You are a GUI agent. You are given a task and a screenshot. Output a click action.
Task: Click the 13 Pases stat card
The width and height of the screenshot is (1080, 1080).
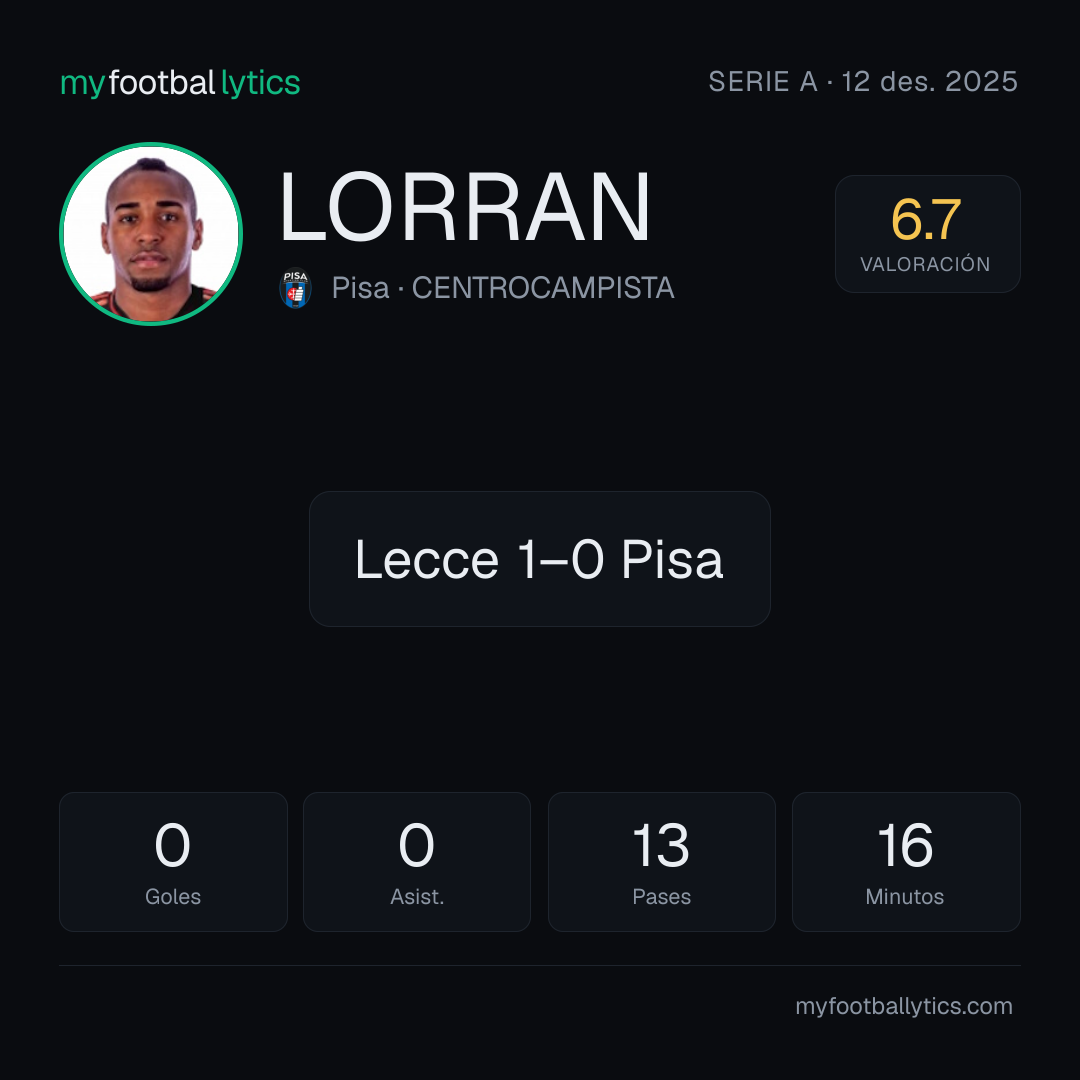(x=661, y=862)
